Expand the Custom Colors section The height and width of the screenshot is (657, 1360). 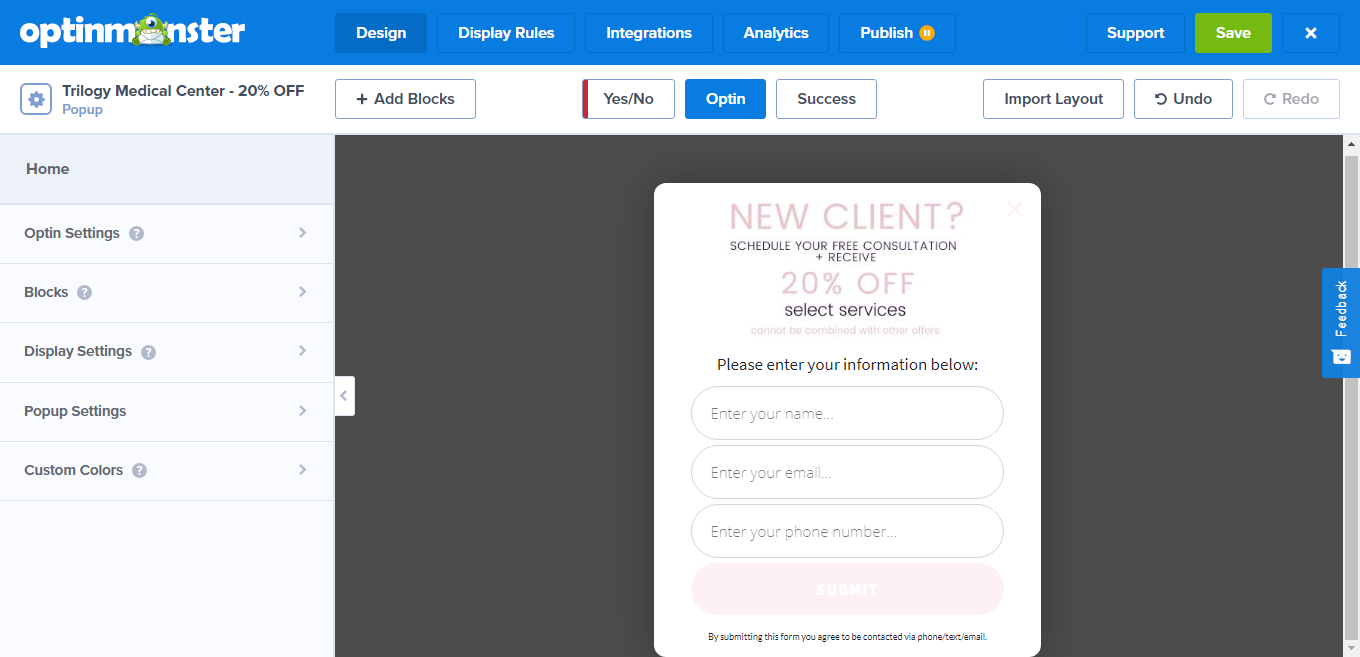(166, 470)
